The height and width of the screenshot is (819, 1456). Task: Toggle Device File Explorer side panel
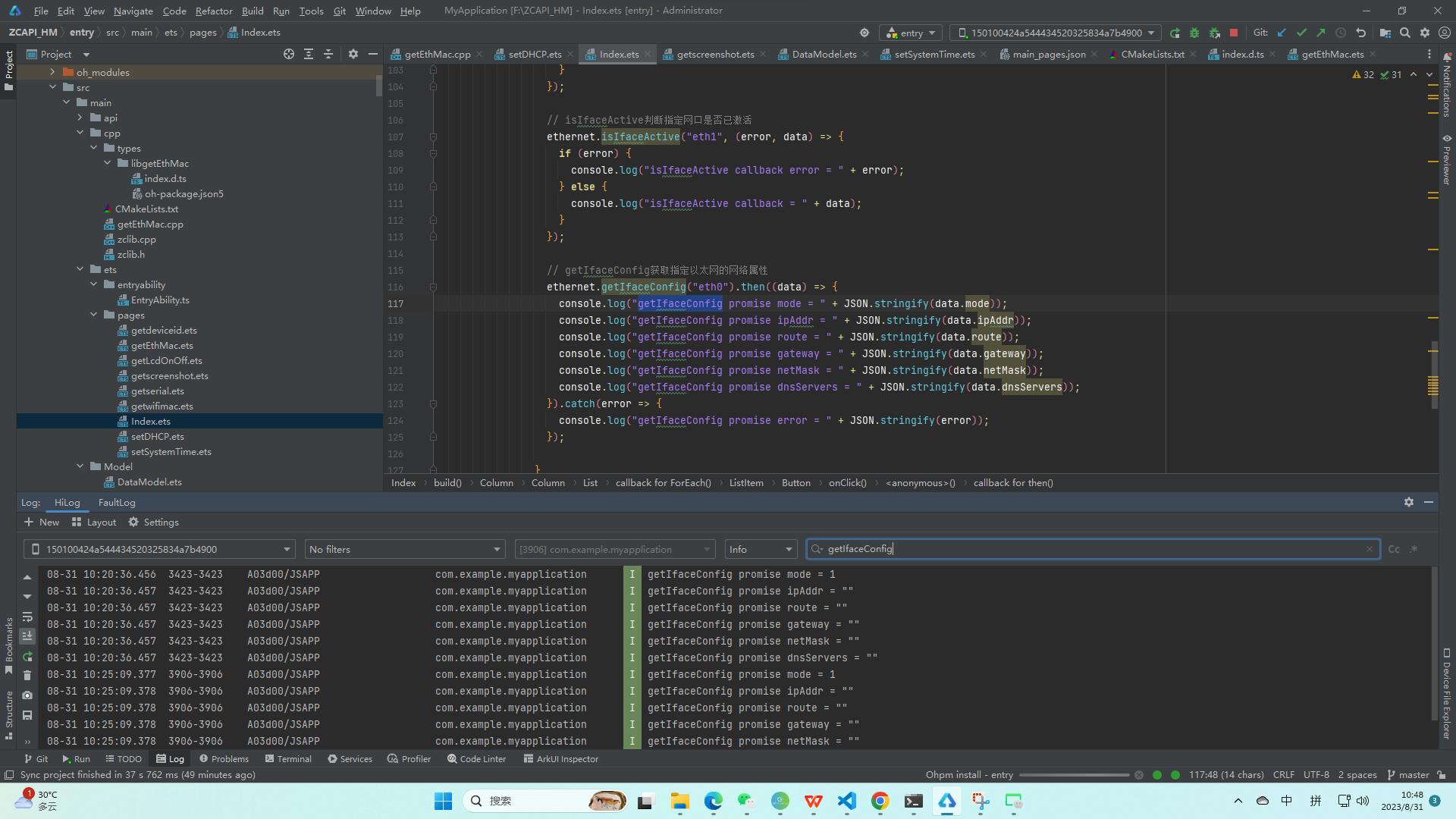1447,693
